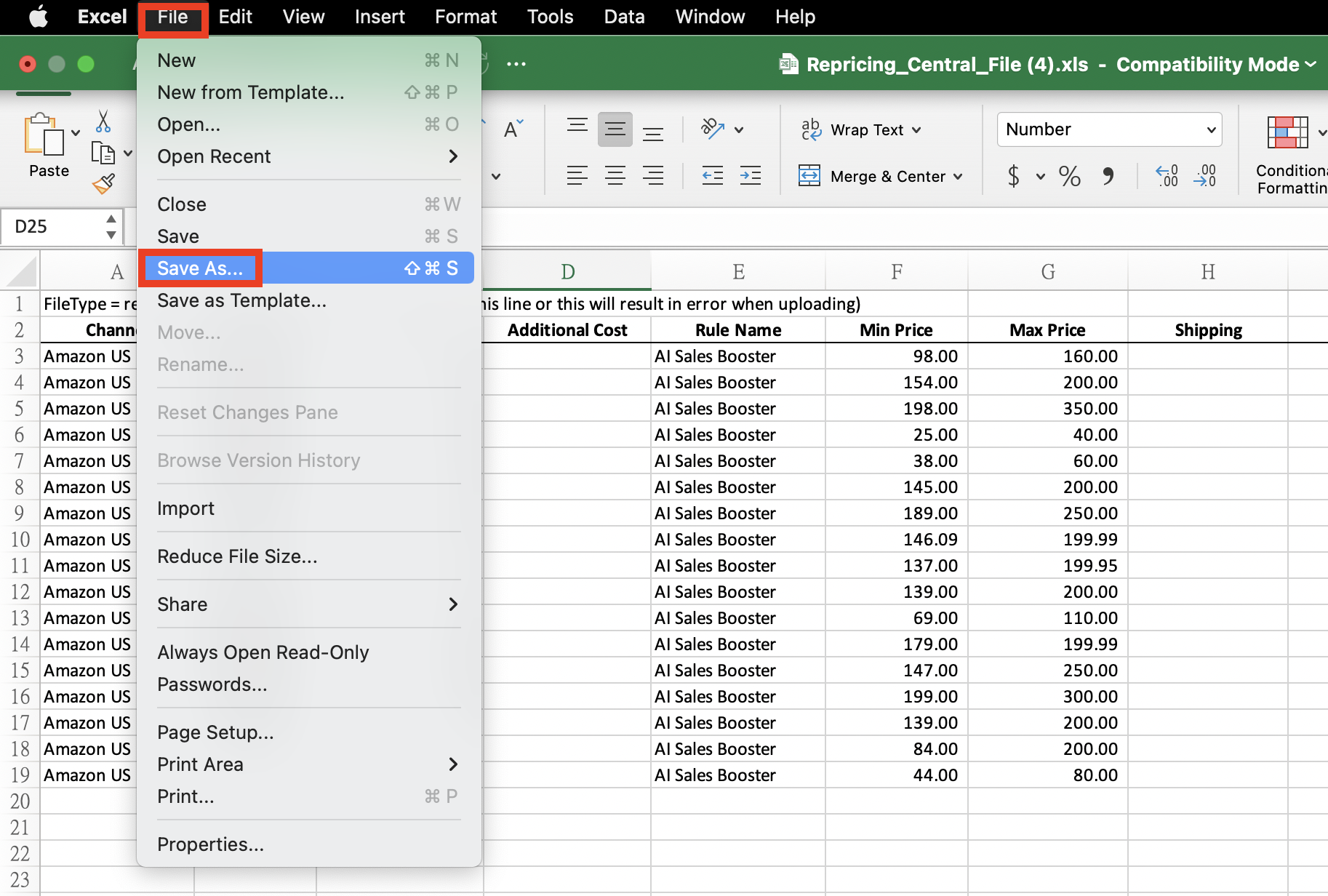Choose New from the File menu

[x=308, y=60]
